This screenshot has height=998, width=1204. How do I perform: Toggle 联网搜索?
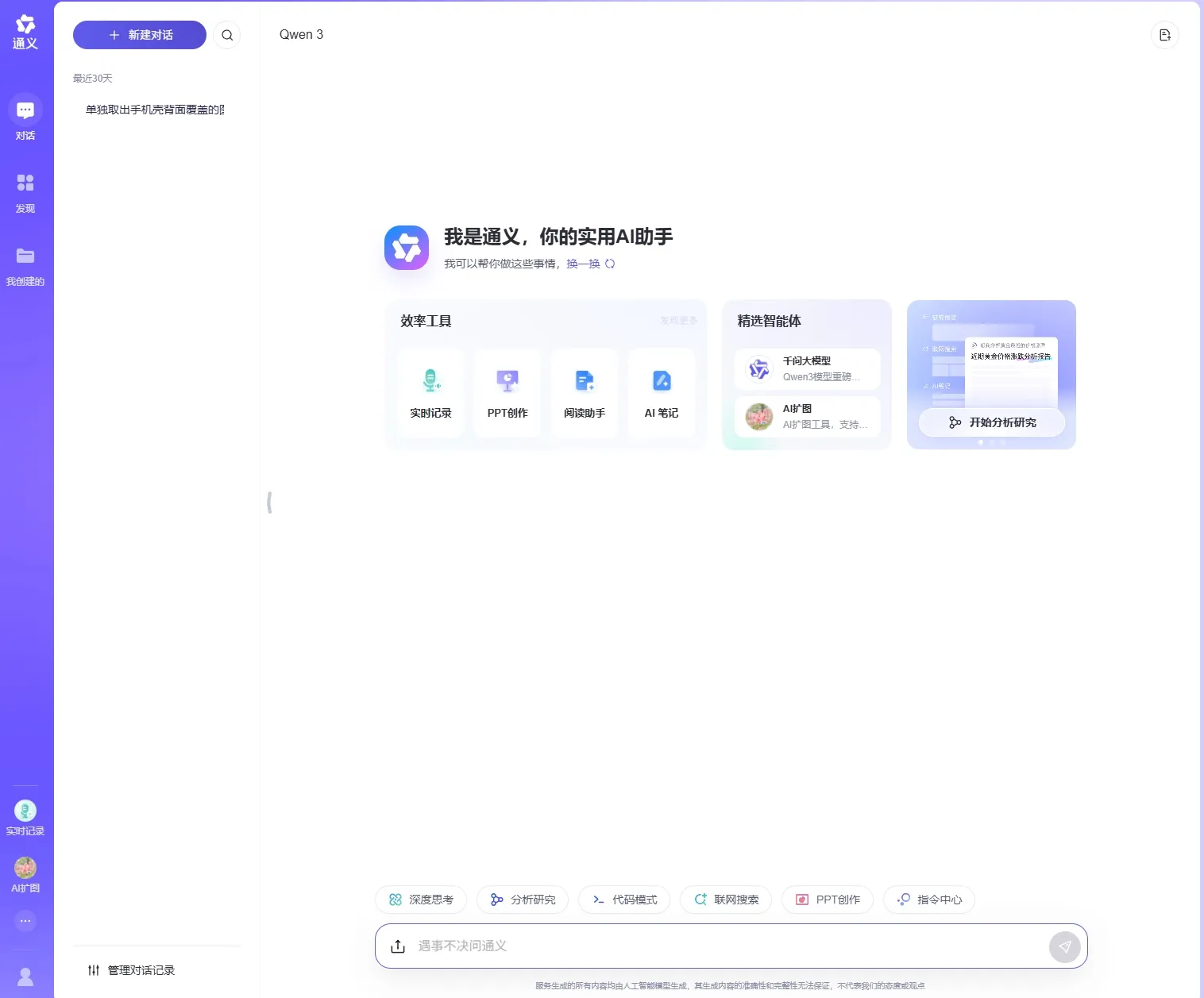click(726, 900)
